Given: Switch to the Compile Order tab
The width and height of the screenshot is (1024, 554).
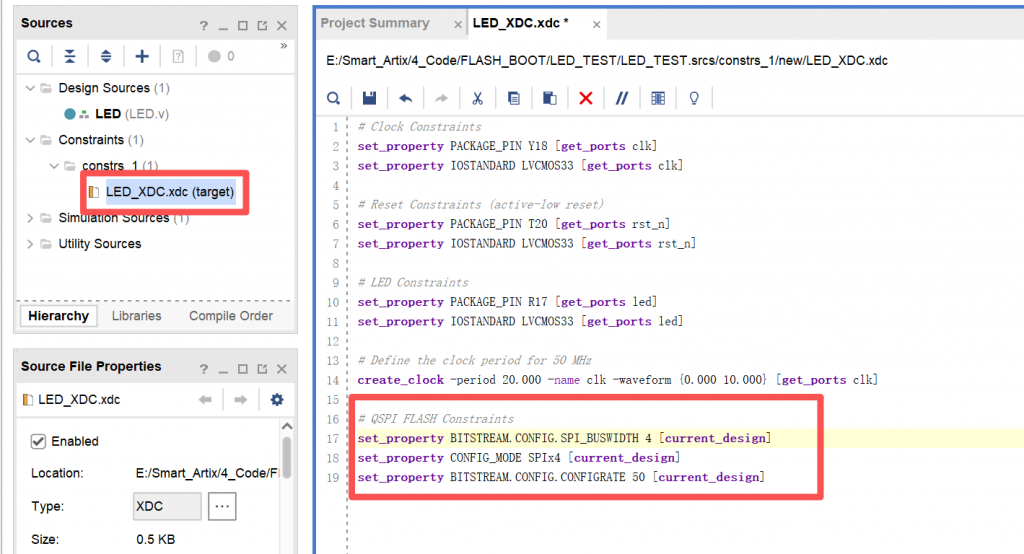Looking at the screenshot, I should tap(231, 316).
